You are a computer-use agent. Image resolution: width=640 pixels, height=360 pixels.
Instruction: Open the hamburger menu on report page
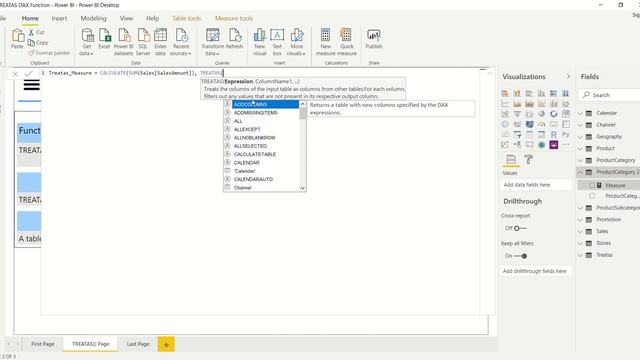click(31, 85)
